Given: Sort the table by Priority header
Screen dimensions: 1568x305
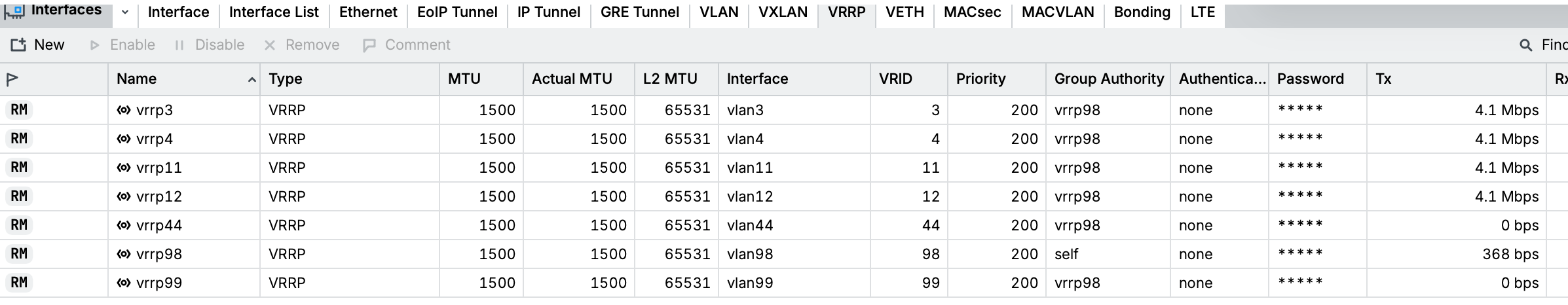Looking at the screenshot, I should [980, 79].
